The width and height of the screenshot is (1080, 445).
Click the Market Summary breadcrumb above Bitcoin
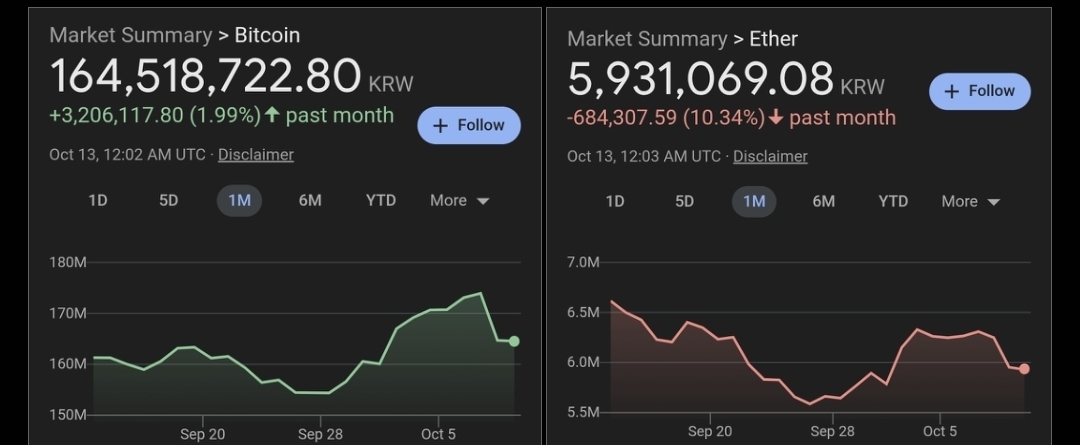[130, 35]
